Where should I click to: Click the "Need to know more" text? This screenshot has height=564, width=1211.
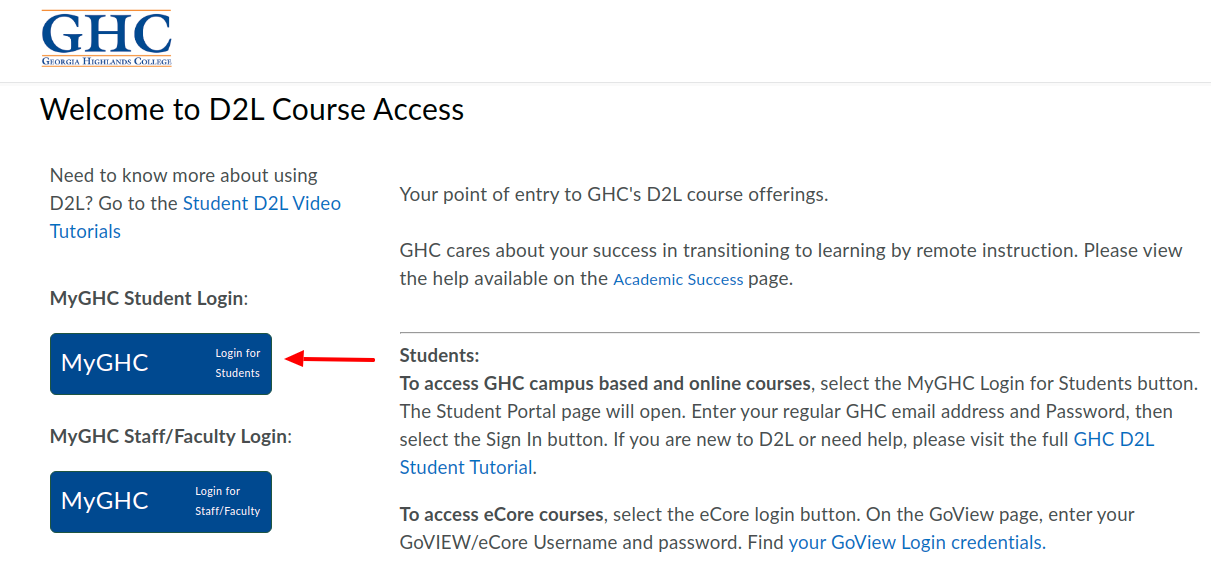click(x=183, y=176)
